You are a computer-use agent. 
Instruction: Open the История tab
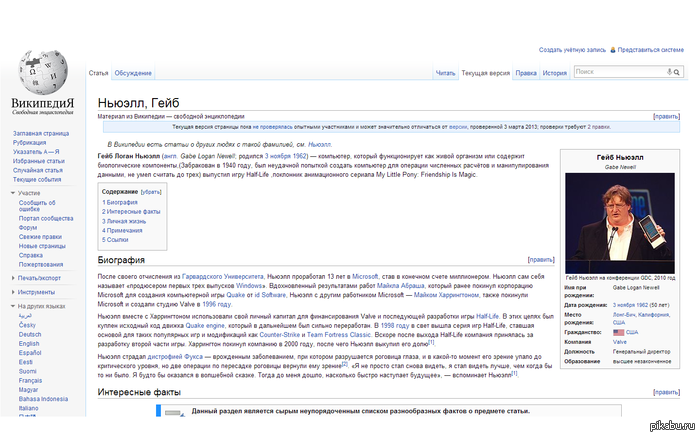[554, 73]
